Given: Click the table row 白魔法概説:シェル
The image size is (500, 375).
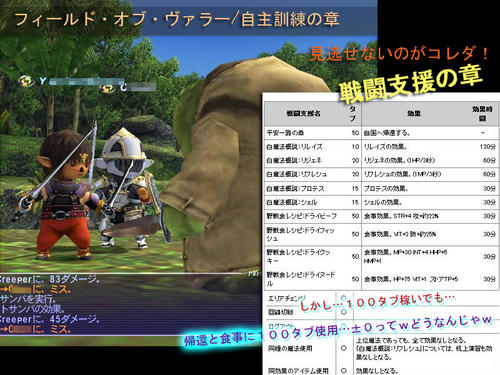Looking at the screenshot, I should [381, 202].
